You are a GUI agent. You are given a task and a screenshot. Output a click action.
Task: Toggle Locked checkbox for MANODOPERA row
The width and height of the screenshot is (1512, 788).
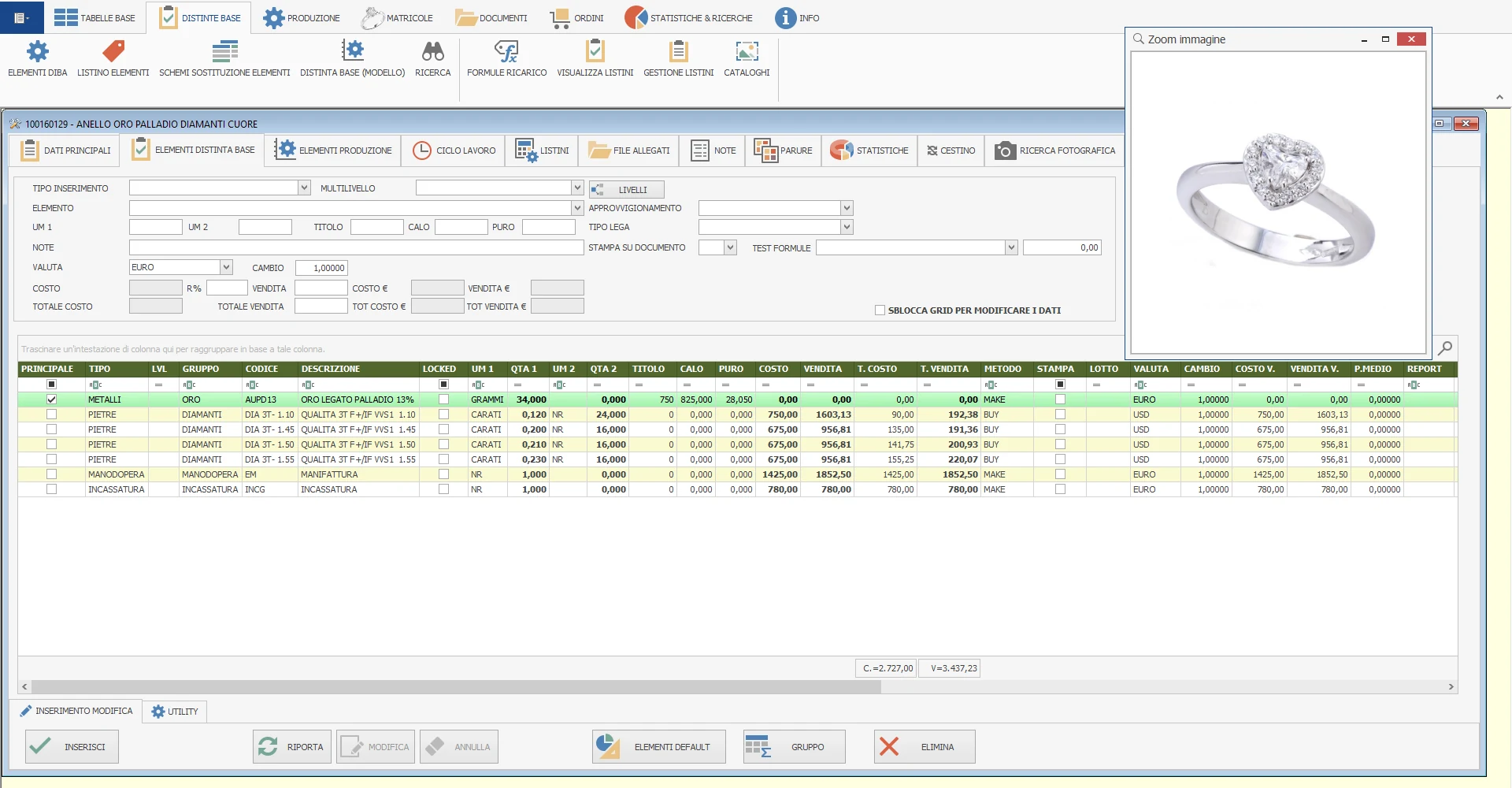[443, 474]
